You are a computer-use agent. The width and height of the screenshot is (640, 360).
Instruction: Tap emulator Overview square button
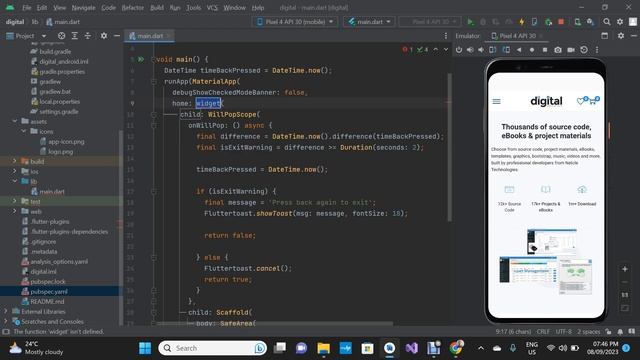point(544,49)
